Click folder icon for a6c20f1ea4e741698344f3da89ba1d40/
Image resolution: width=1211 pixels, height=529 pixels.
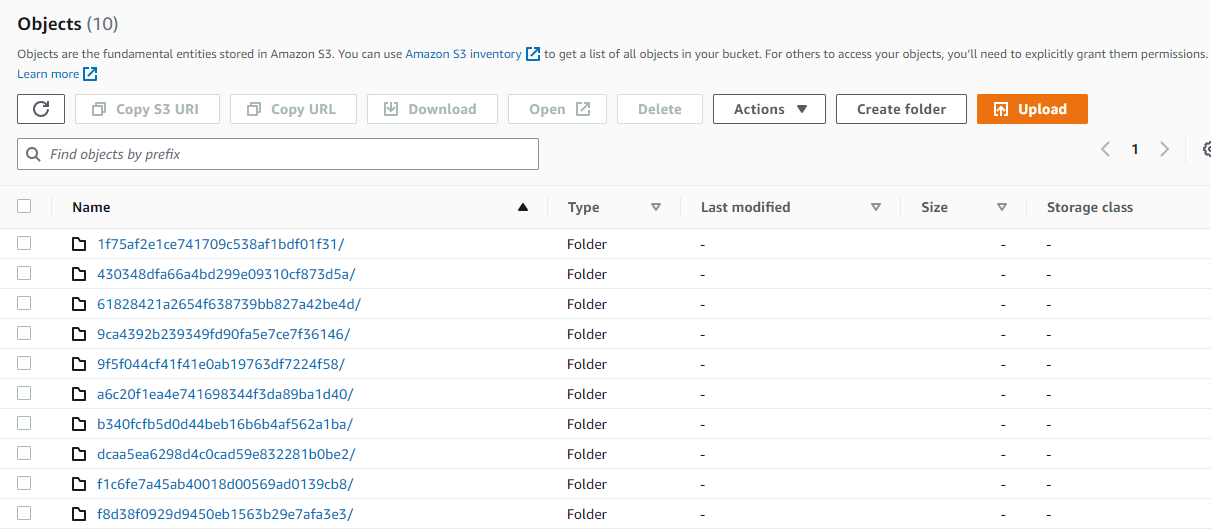tap(79, 394)
